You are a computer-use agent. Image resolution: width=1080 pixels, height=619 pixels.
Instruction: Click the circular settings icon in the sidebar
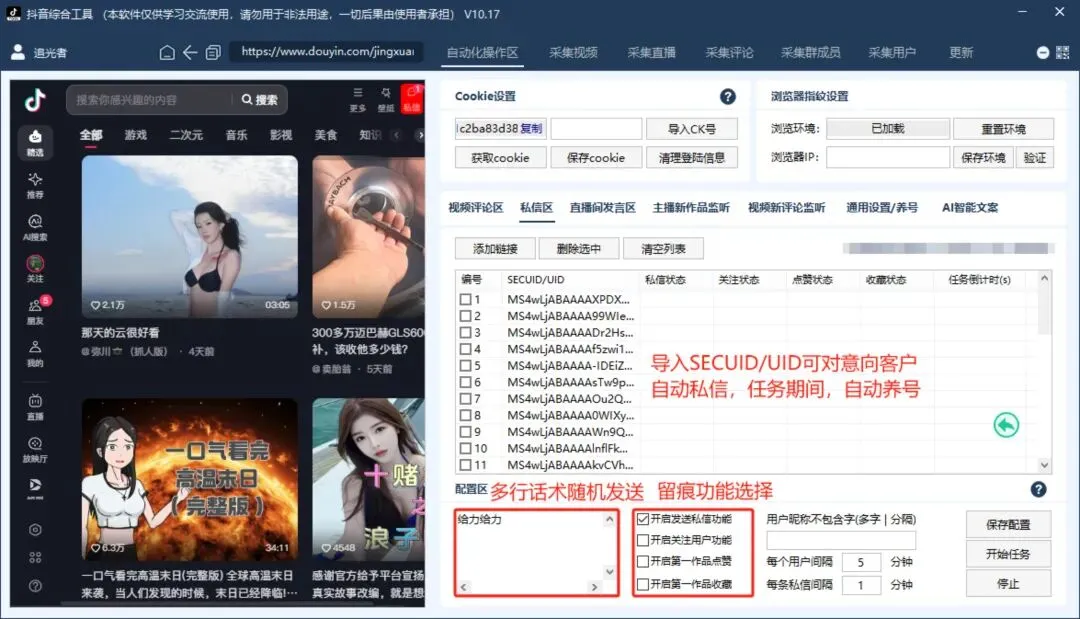coord(35,529)
